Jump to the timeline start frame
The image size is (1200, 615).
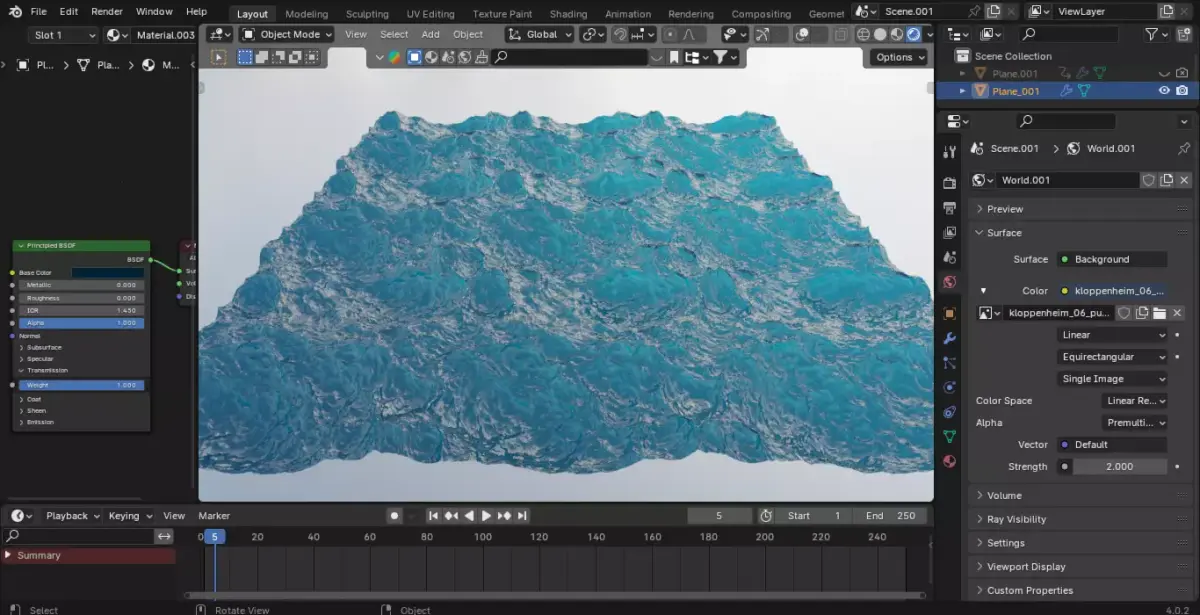433,516
